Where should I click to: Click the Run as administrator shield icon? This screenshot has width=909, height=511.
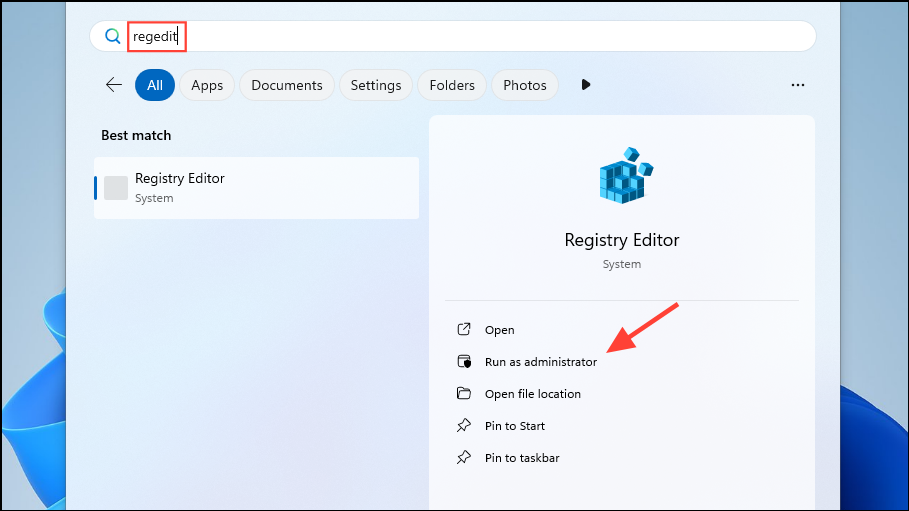pyautogui.click(x=464, y=361)
